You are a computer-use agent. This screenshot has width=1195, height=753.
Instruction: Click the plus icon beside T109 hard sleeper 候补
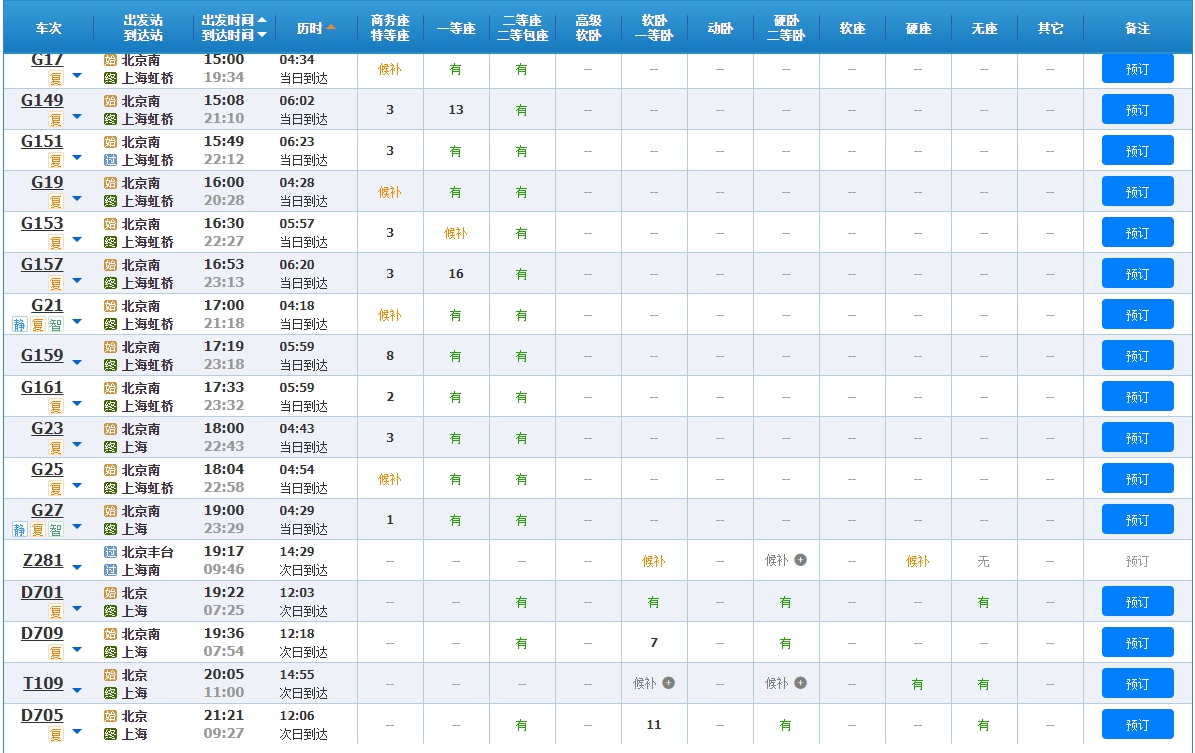800,683
